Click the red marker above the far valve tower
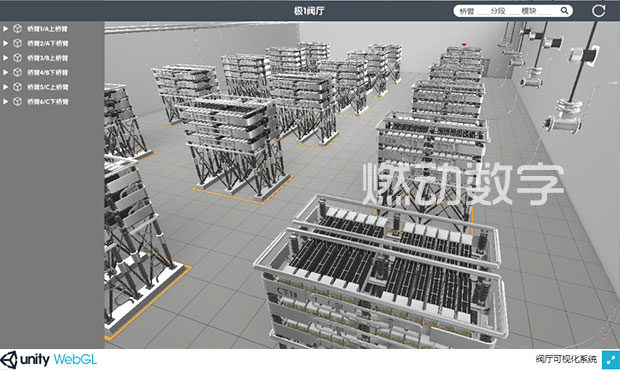Viewport: 620px width, 370px height. tap(464, 45)
